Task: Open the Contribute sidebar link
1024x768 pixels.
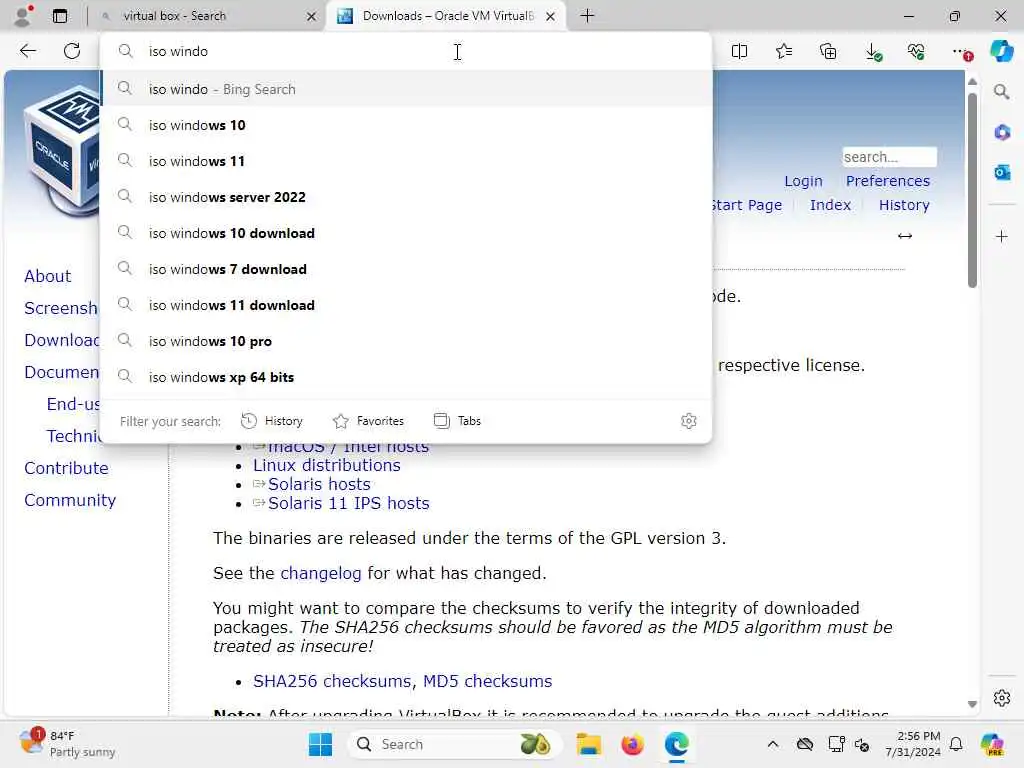Action: (66, 468)
